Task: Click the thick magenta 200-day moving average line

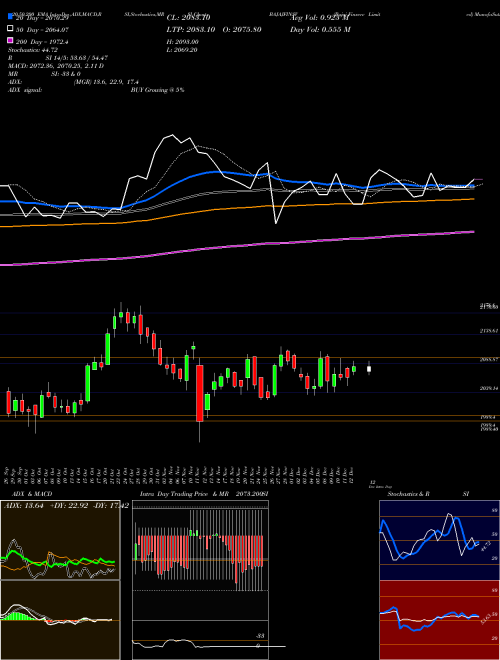Action: [237, 247]
